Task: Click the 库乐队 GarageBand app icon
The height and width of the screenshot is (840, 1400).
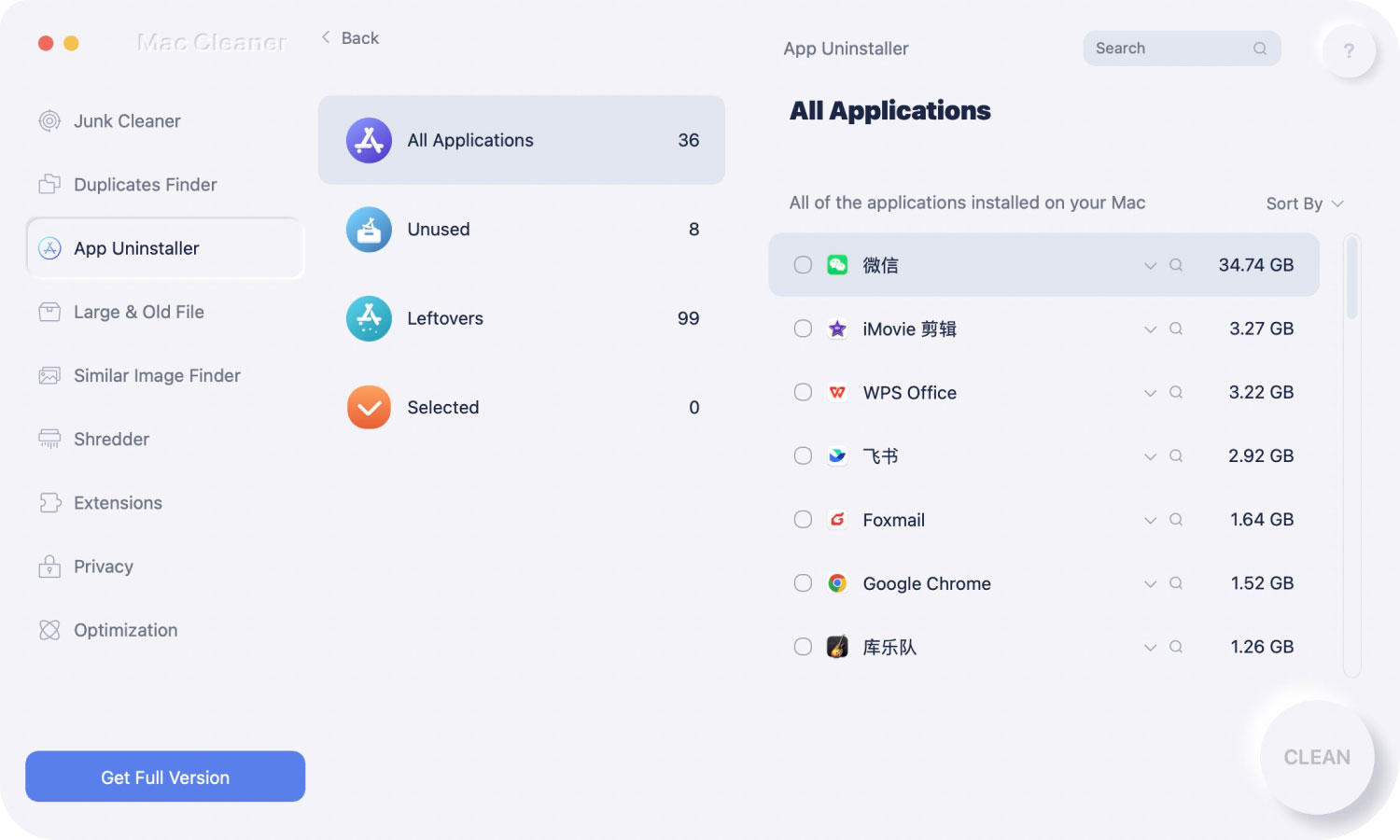Action: [837, 647]
